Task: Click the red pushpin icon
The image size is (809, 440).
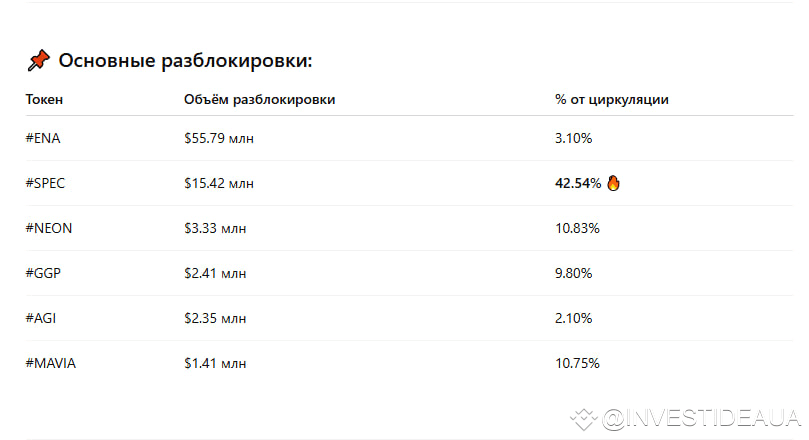Action: (38, 61)
